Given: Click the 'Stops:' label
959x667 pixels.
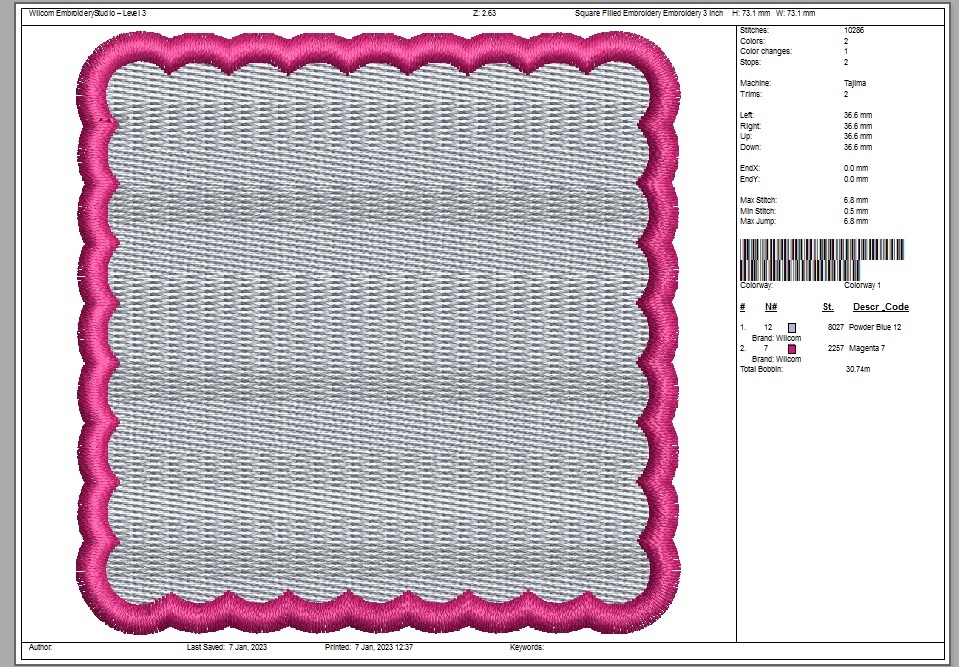Looking at the screenshot, I should (x=750, y=62).
